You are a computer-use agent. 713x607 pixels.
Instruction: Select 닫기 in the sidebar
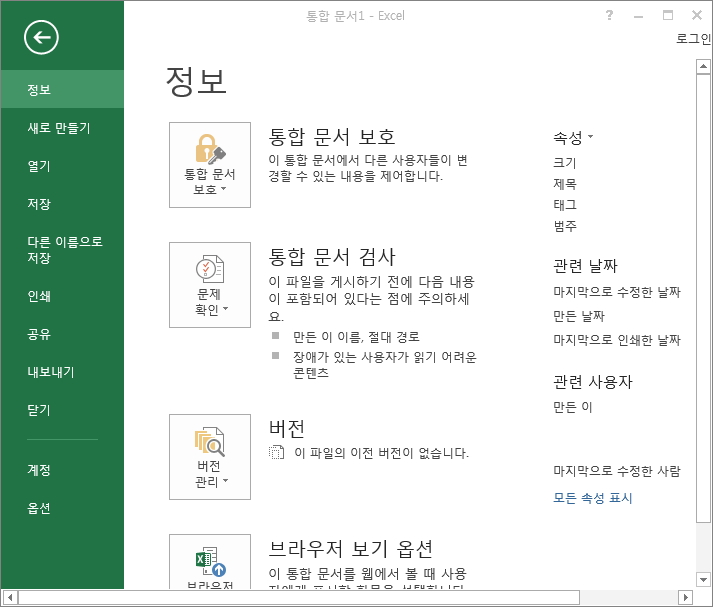tap(62, 410)
